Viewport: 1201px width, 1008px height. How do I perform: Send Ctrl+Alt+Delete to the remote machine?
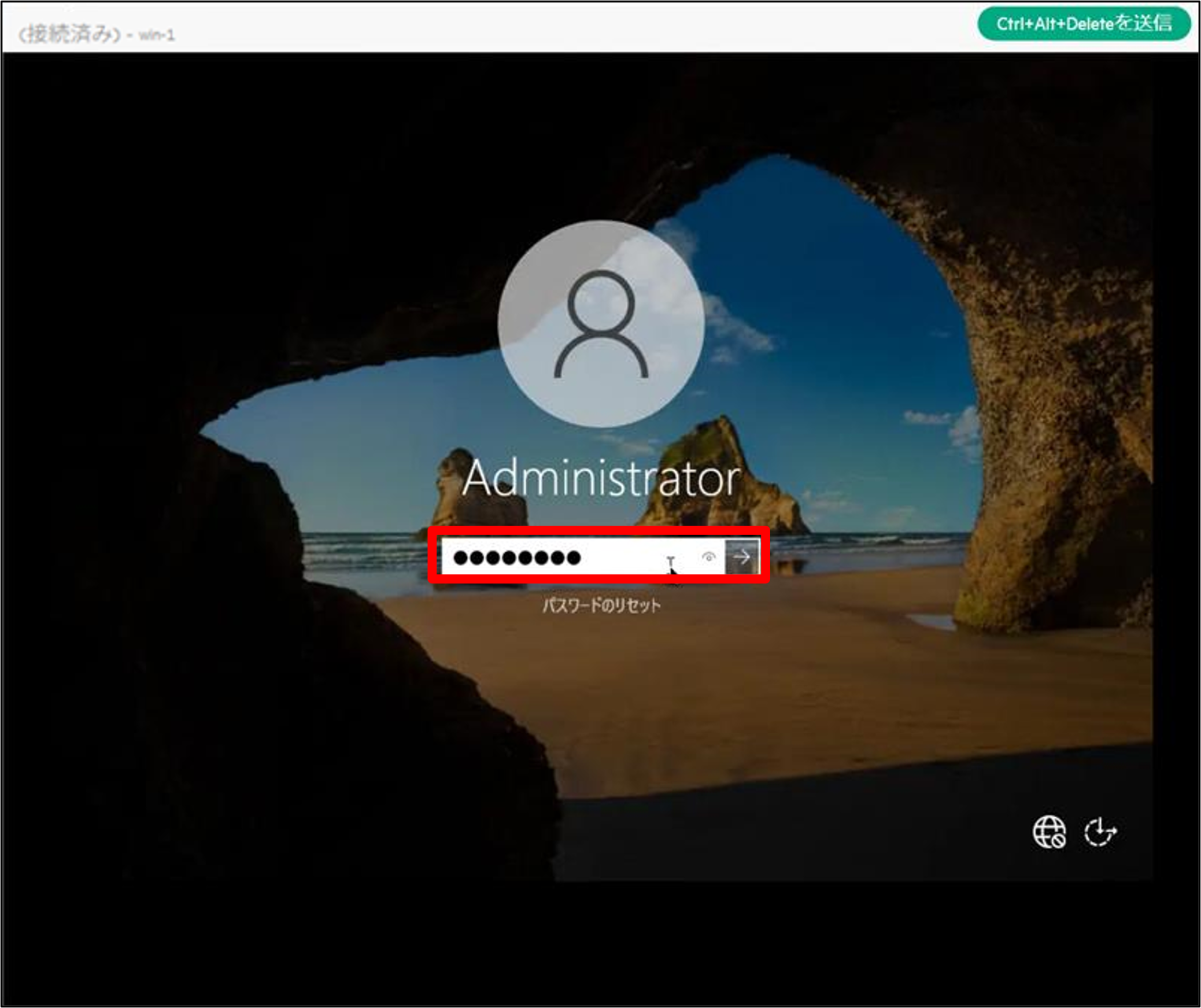coord(1084,24)
